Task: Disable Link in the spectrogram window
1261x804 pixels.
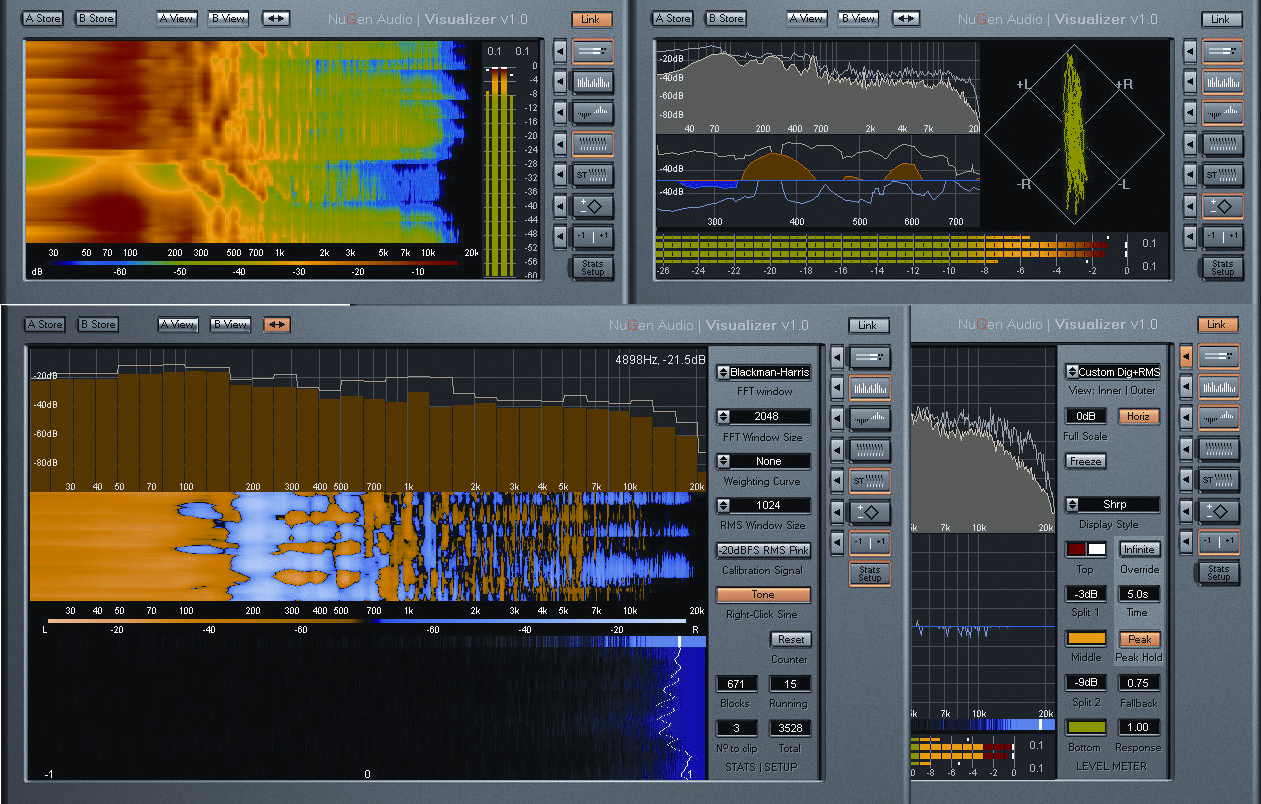Action: click(x=591, y=19)
